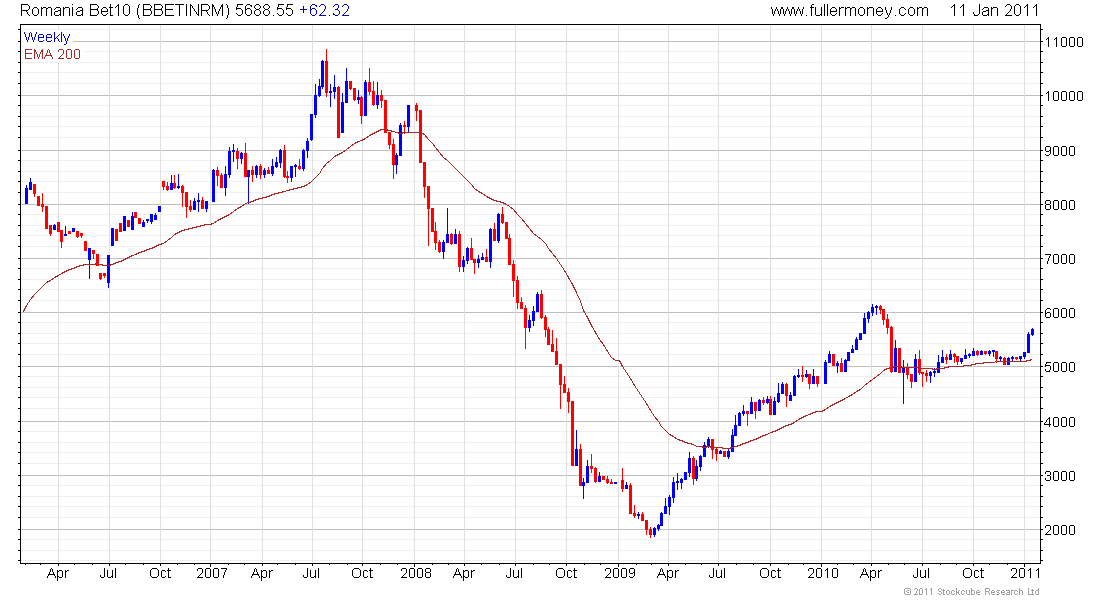Image resolution: width=1100 pixels, height=600 pixels.
Task: Click the 7000 price axis label
Action: [1060, 259]
